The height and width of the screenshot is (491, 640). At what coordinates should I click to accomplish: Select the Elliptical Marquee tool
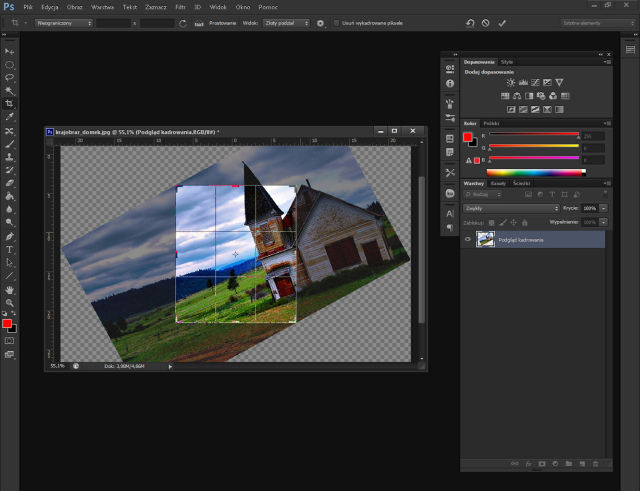tap(9, 65)
